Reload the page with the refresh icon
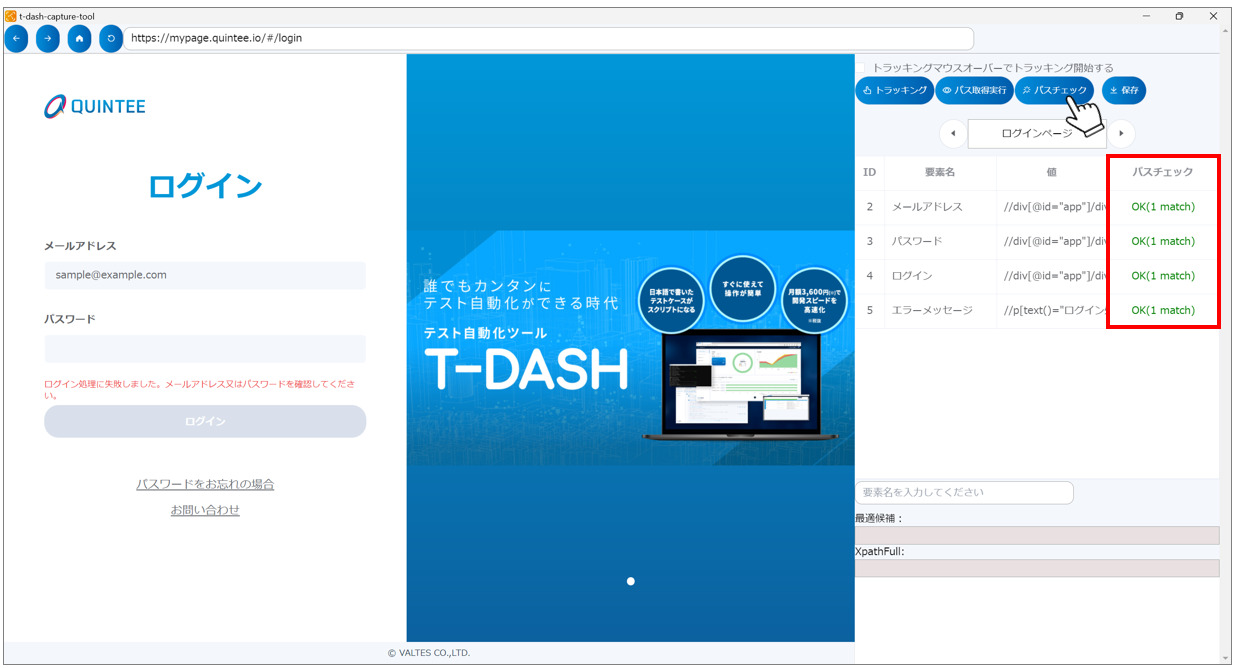Screen dimensions: 1237x668 pyautogui.click(x=110, y=38)
